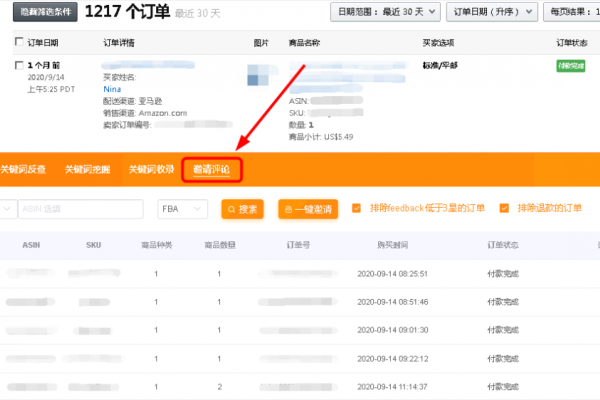This screenshot has height=400, width=600.
Task: Click 付款完成 status in the 11:14:37 row
Action: click(x=503, y=387)
